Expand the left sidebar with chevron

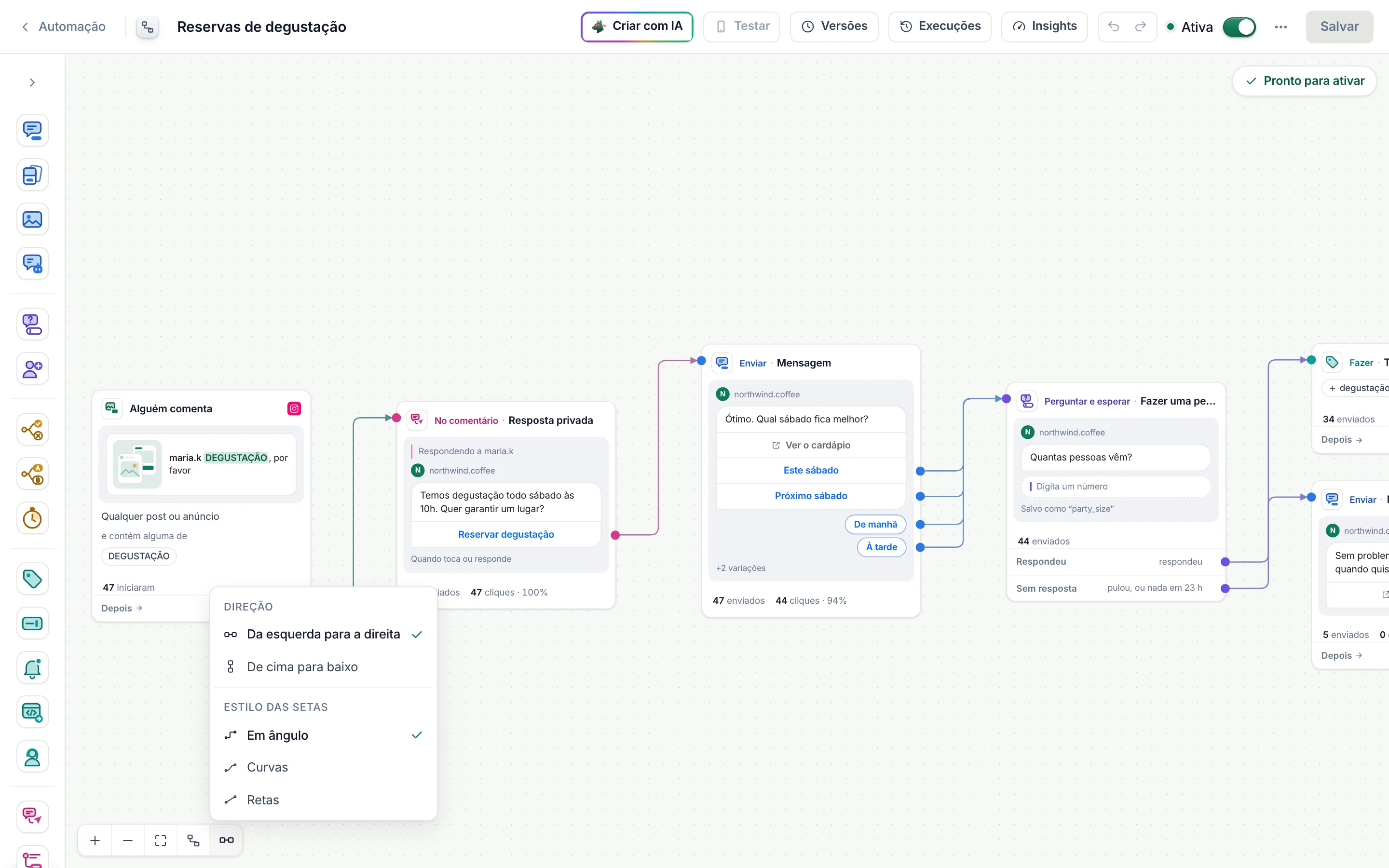coord(32,82)
